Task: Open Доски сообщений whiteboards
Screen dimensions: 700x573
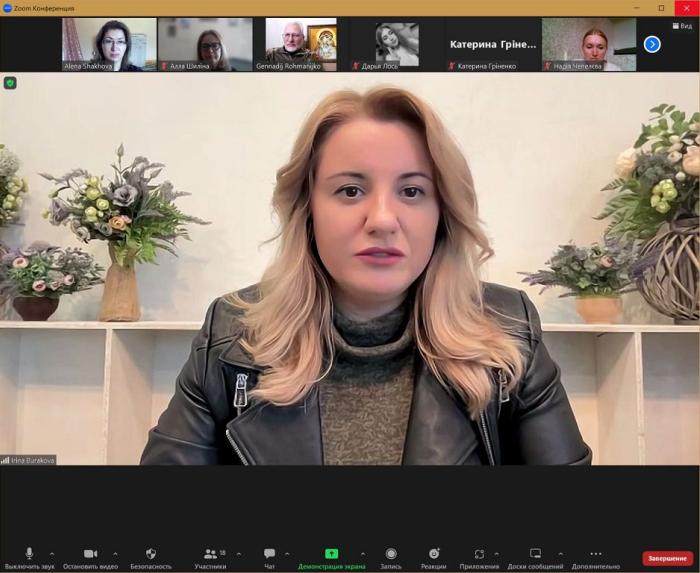Action: click(x=535, y=555)
